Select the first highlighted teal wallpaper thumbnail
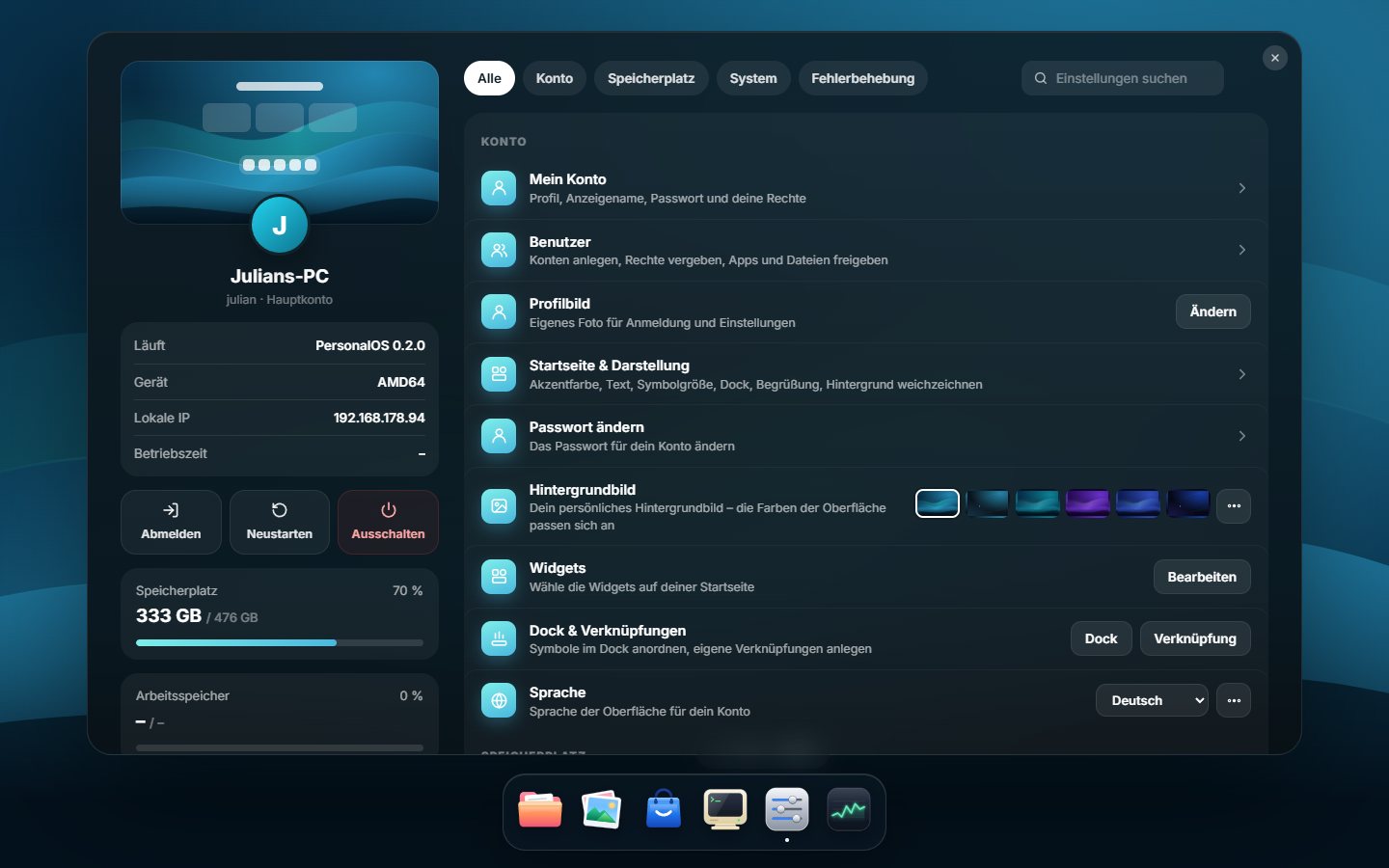The width and height of the screenshot is (1389, 868). [938, 503]
